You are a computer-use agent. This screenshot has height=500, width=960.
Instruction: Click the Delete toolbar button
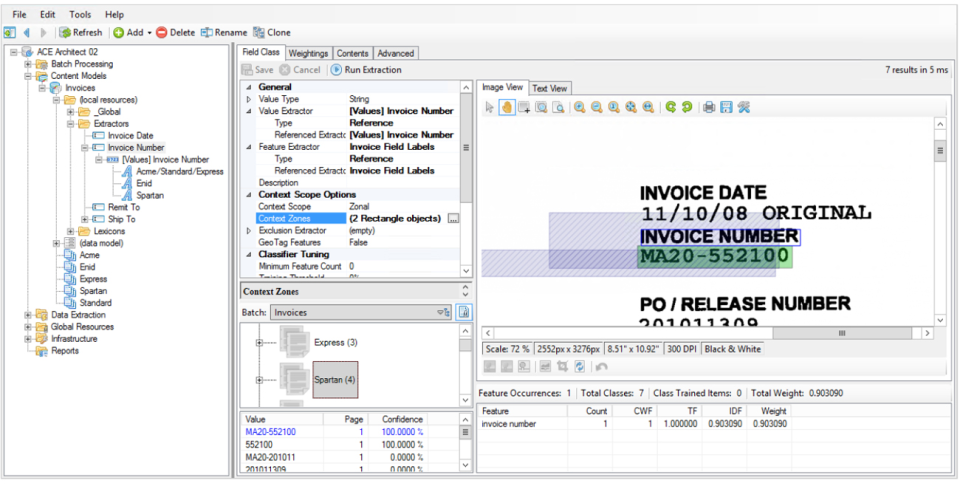click(175, 32)
